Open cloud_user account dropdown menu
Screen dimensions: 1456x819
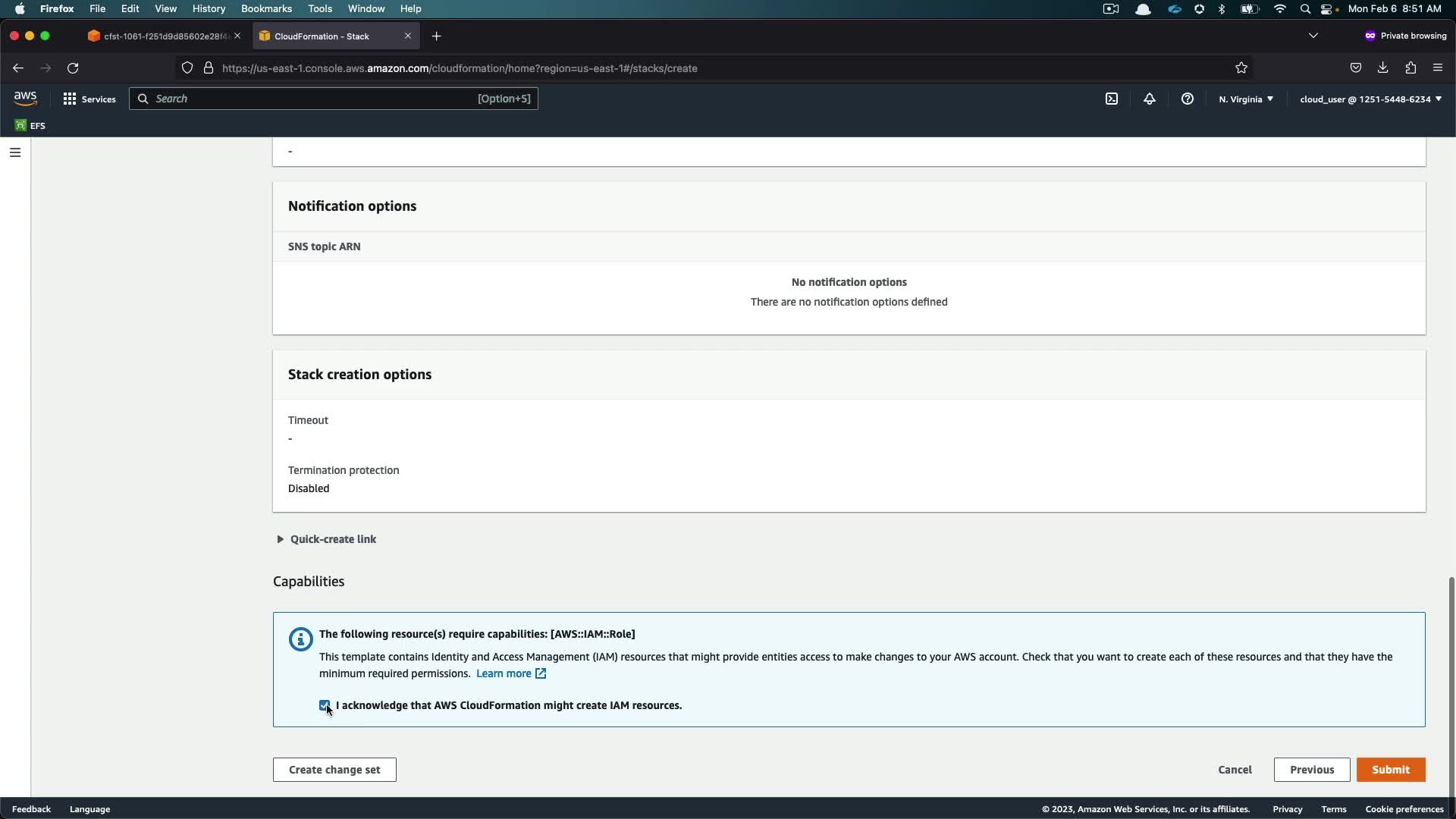(x=1370, y=99)
